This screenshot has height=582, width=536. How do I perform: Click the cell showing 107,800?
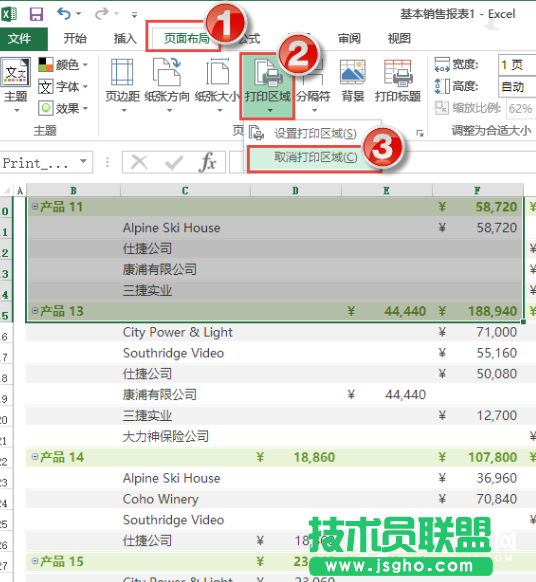tap(478, 457)
